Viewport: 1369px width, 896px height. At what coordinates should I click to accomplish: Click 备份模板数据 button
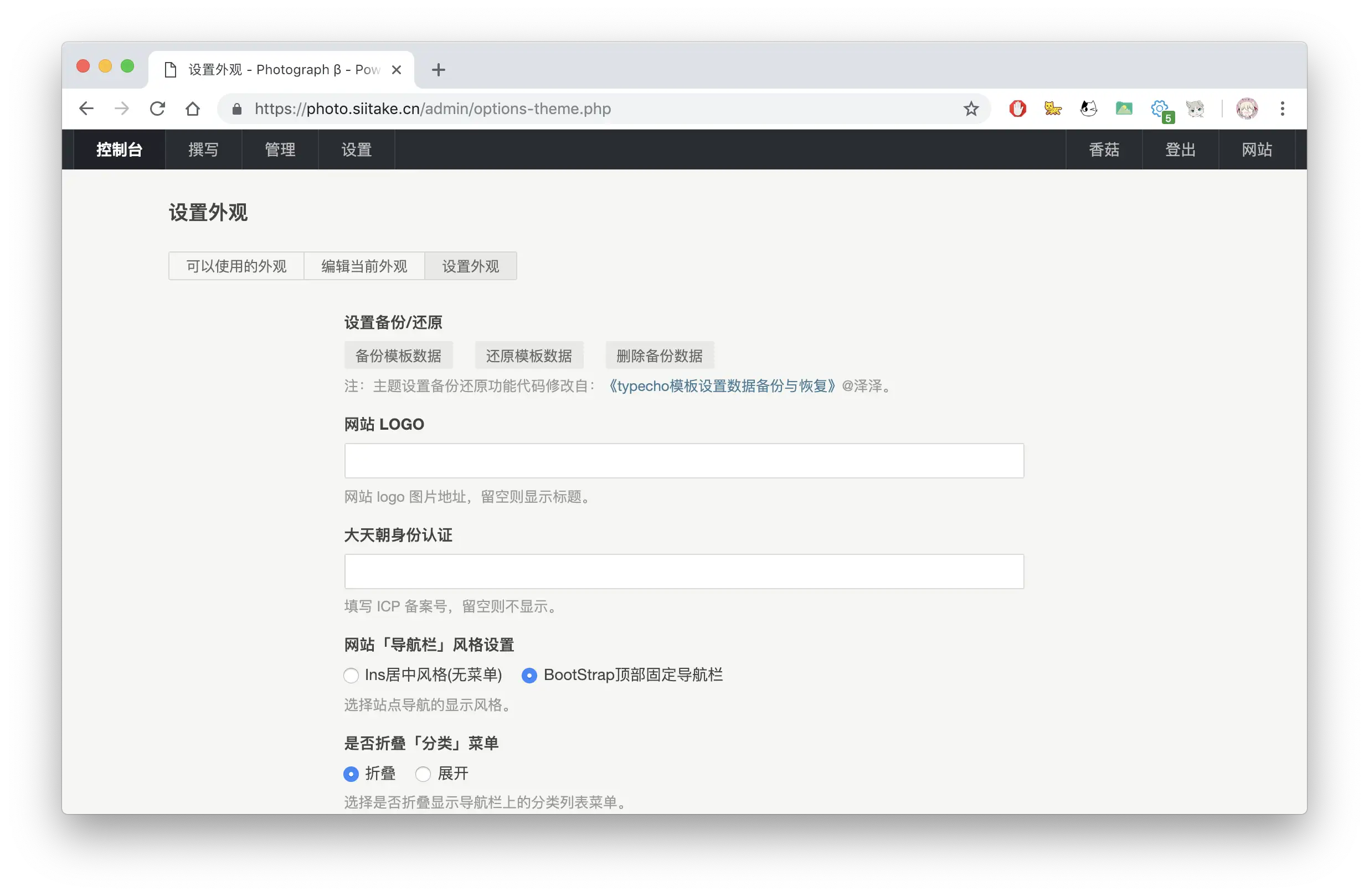pos(398,356)
